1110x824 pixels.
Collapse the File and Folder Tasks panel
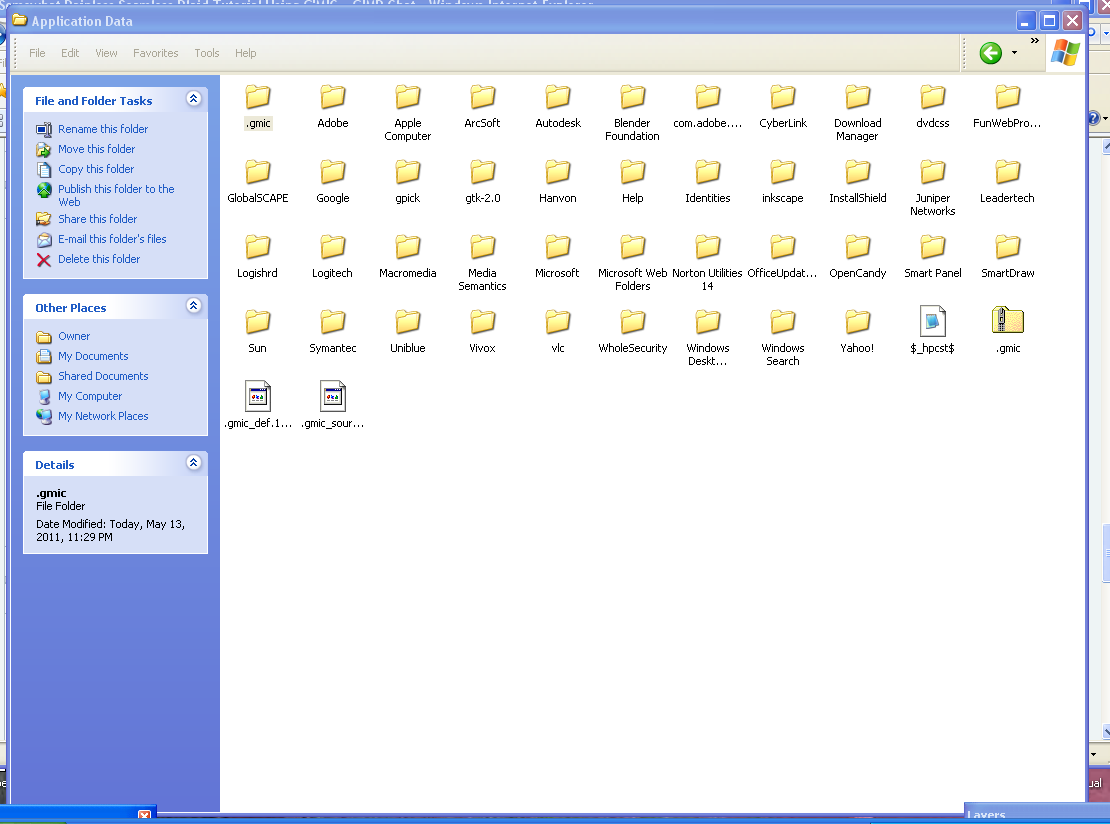click(x=193, y=99)
